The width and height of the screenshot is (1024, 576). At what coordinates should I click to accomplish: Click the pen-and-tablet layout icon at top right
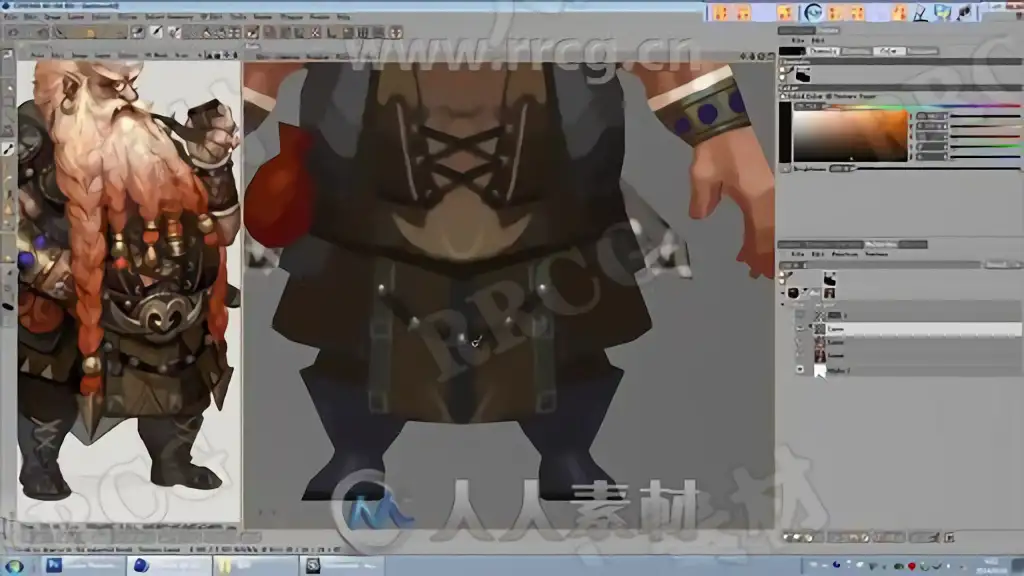[920, 12]
